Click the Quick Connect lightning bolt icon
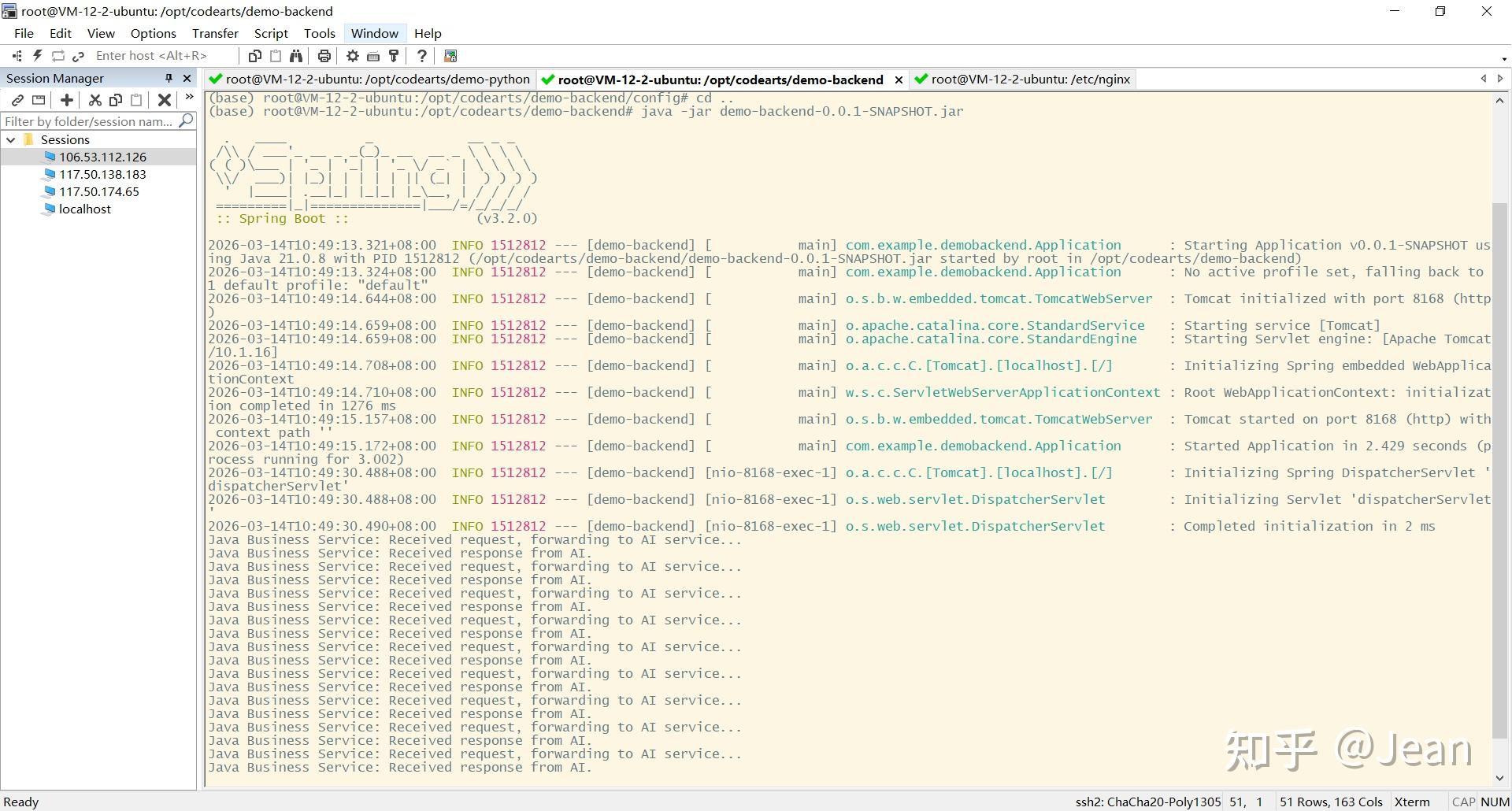The image size is (1512, 811). (x=37, y=56)
